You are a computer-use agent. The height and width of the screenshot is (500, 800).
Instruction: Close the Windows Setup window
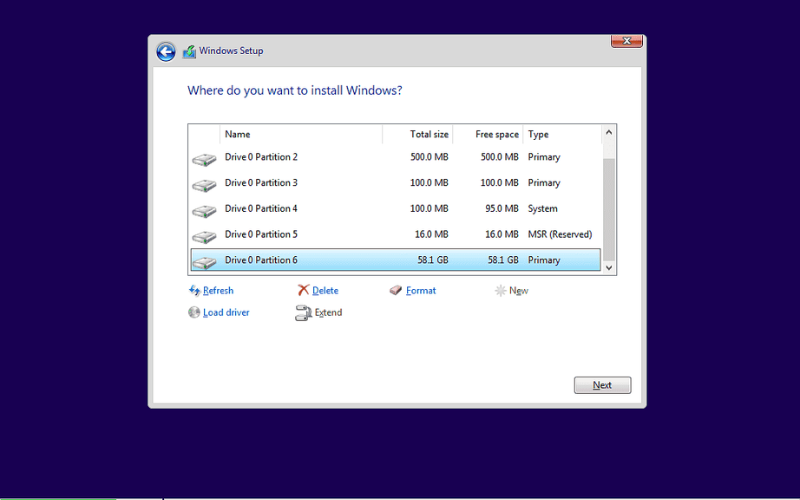[x=627, y=41]
